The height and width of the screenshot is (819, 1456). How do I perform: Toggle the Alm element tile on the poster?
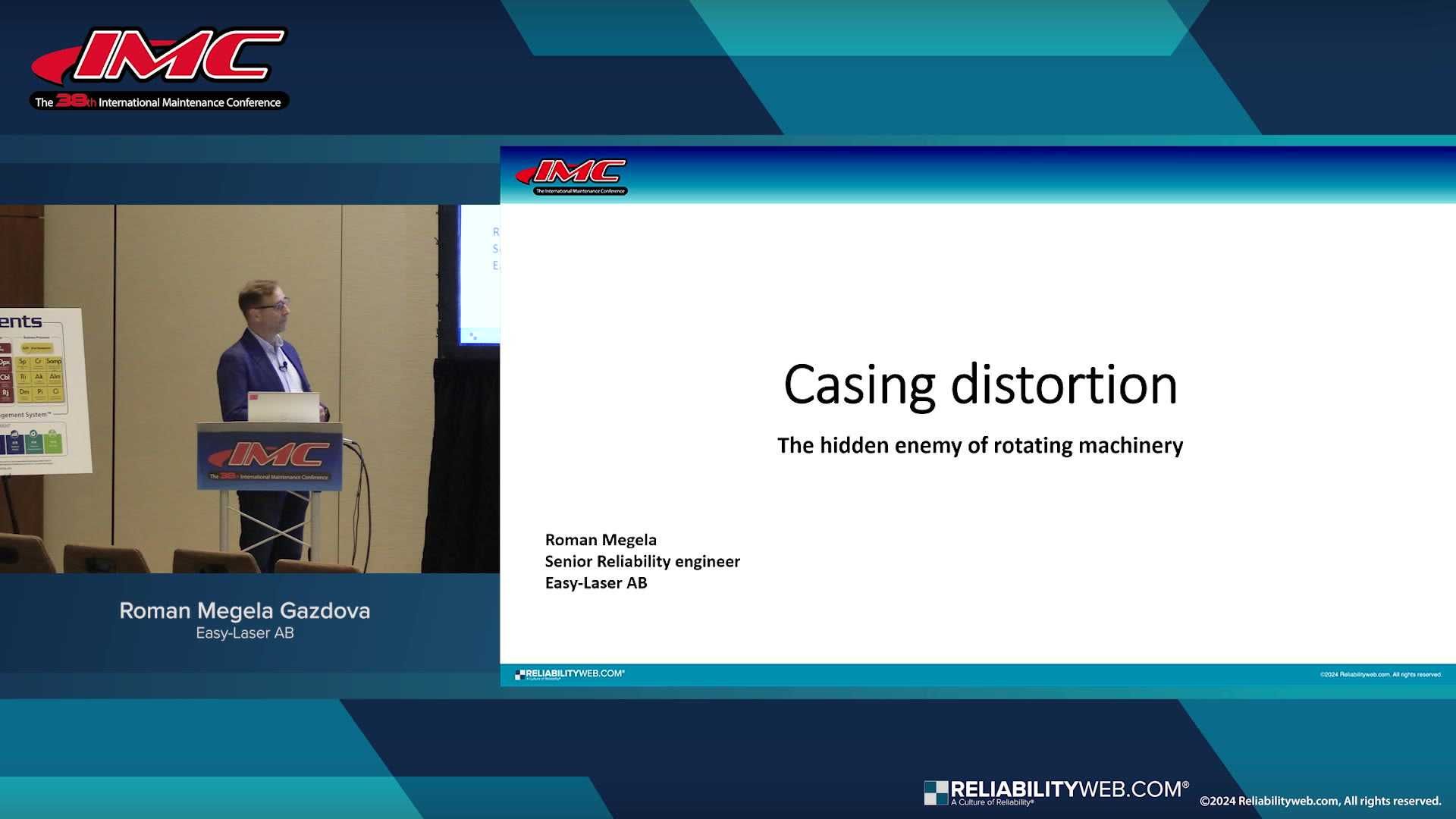[x=55, y=376]
